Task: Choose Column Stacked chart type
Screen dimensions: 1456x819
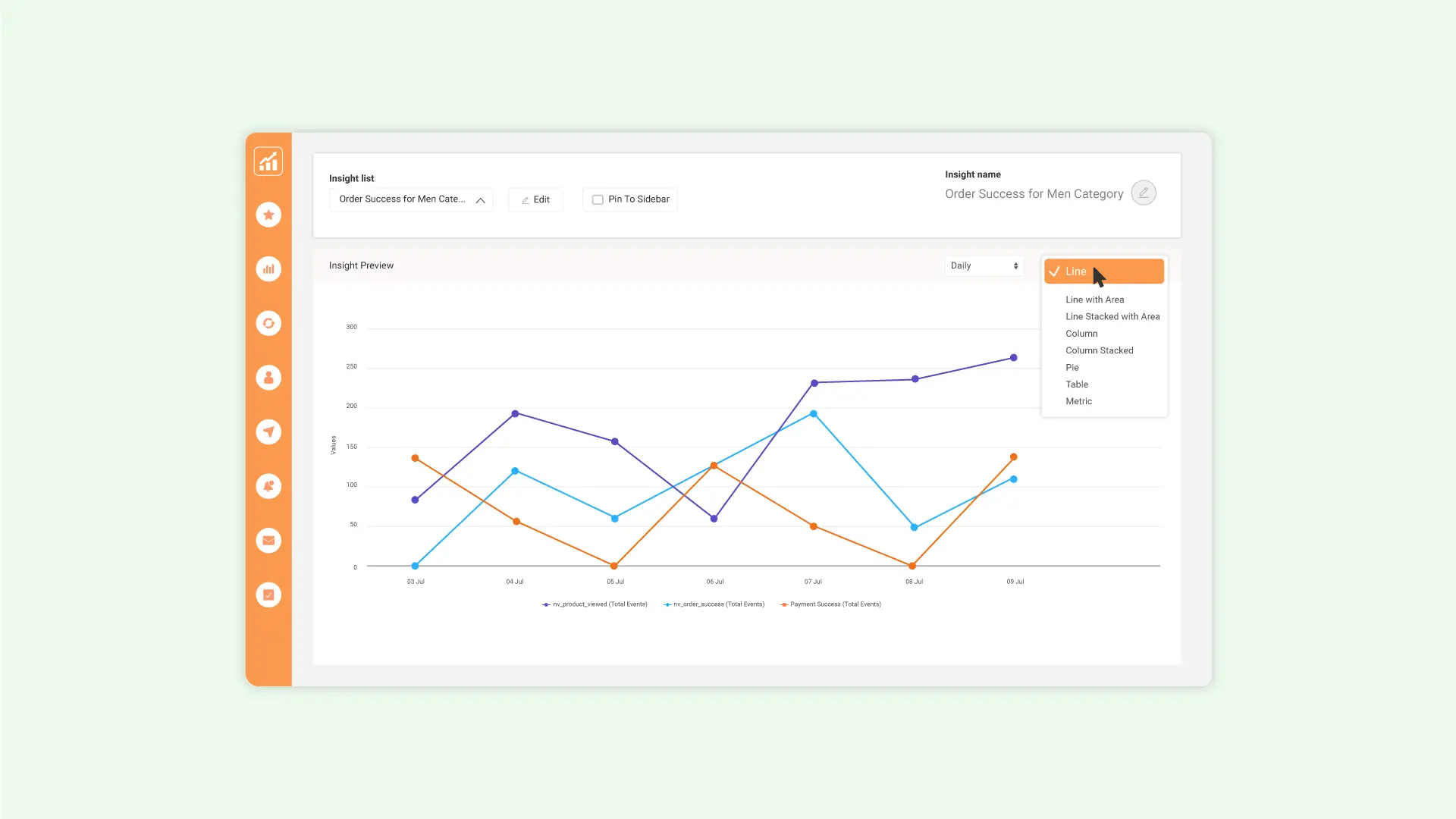Action: click(x=1099, y=350)
